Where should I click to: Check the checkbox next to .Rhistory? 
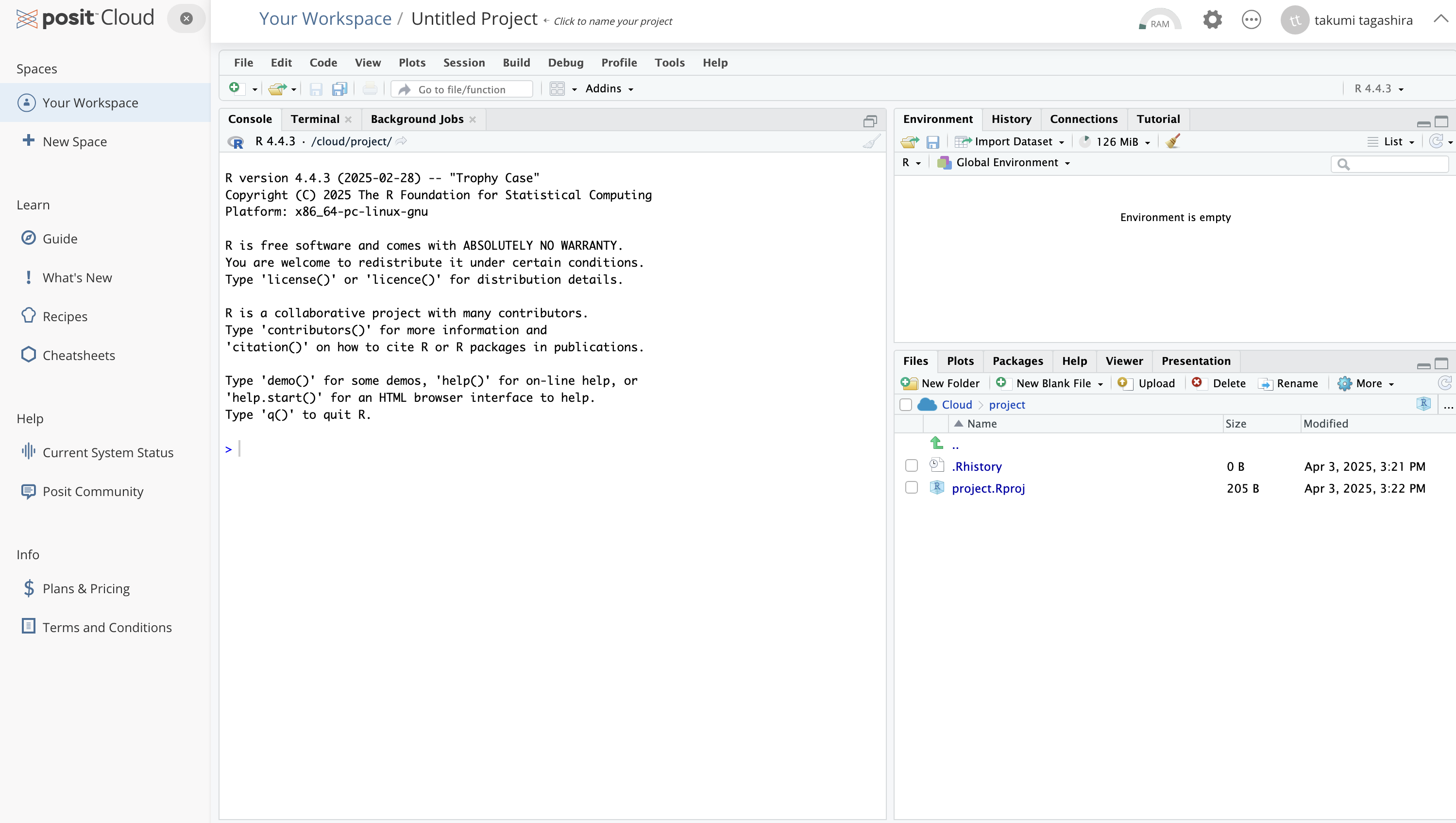tap(911, 465)
